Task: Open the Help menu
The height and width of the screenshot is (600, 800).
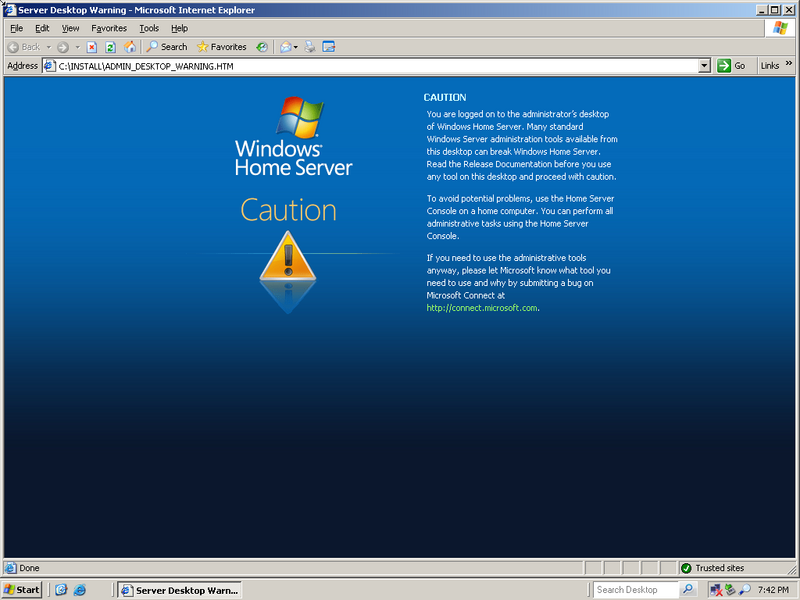Action: tap(179, 28)
